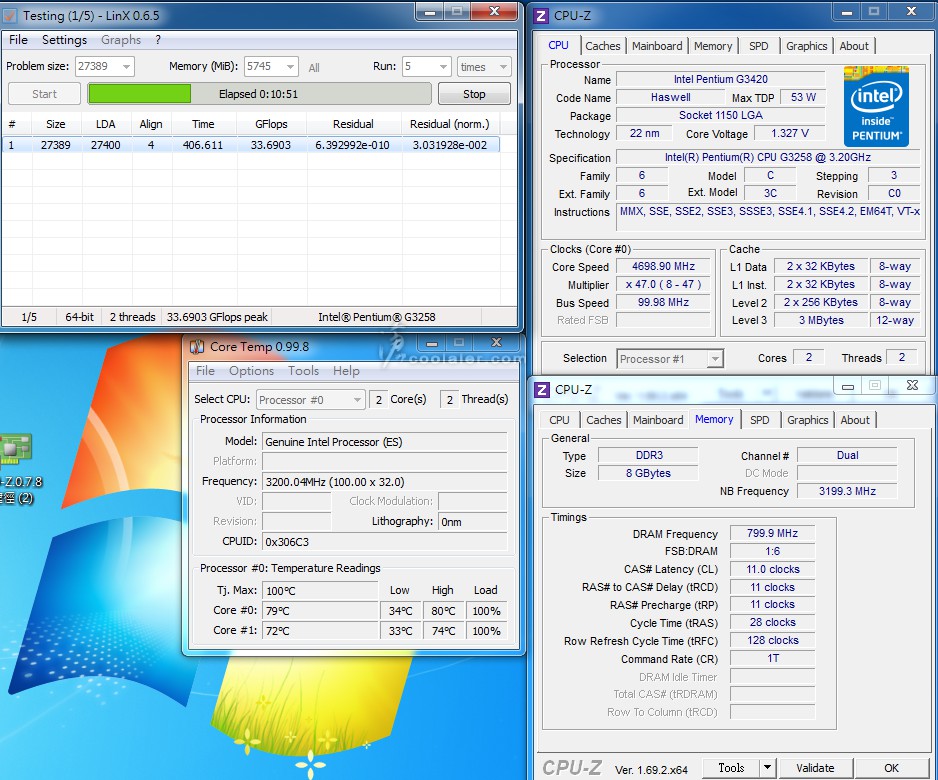Switch to Memory tab in top CPU-Z window
Viewport: 938px width, 780px height.
(713, 46)
